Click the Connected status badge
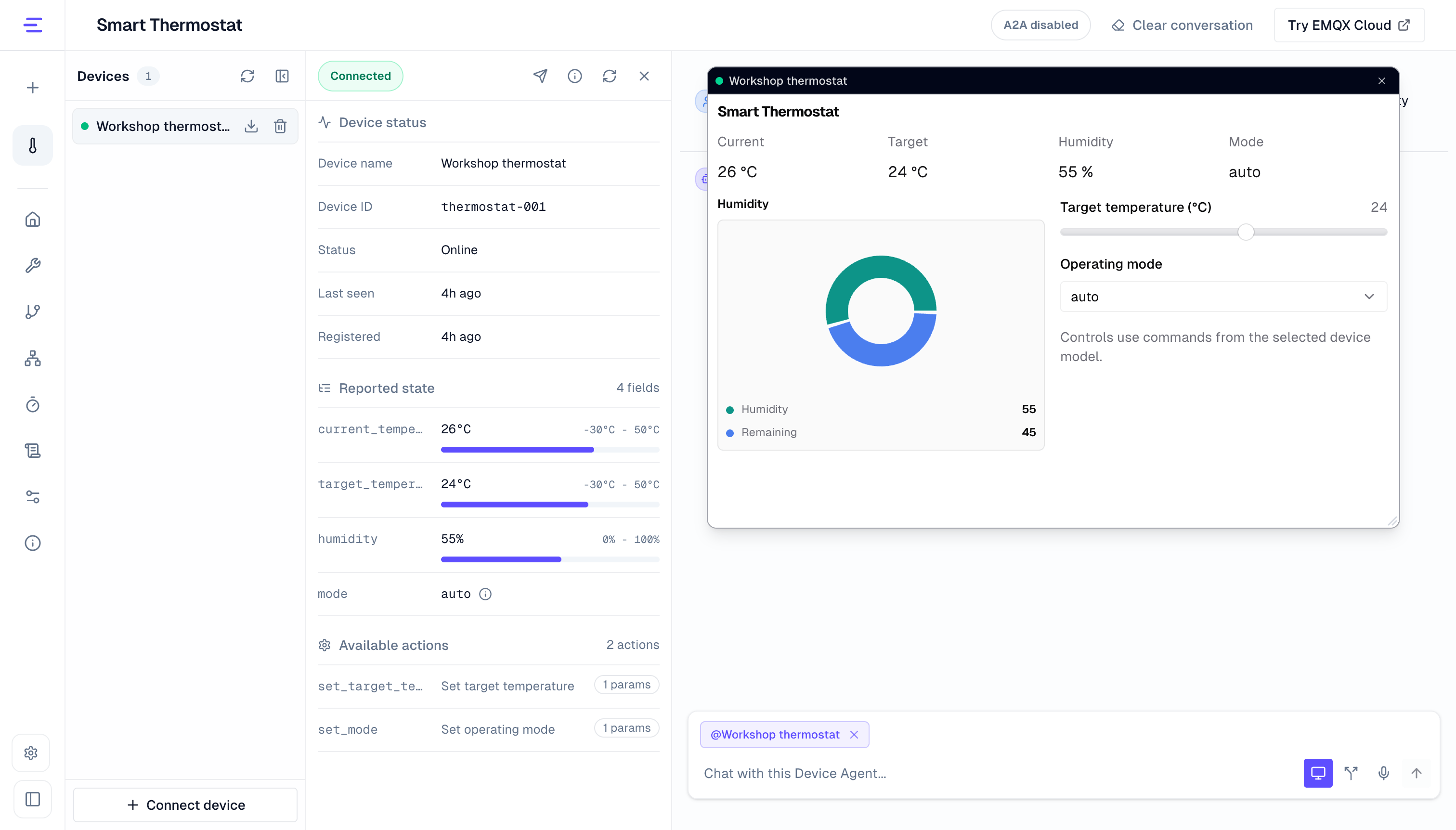Screen dimensions: 1456x830 pyautogui.click(x=360, y=76)
